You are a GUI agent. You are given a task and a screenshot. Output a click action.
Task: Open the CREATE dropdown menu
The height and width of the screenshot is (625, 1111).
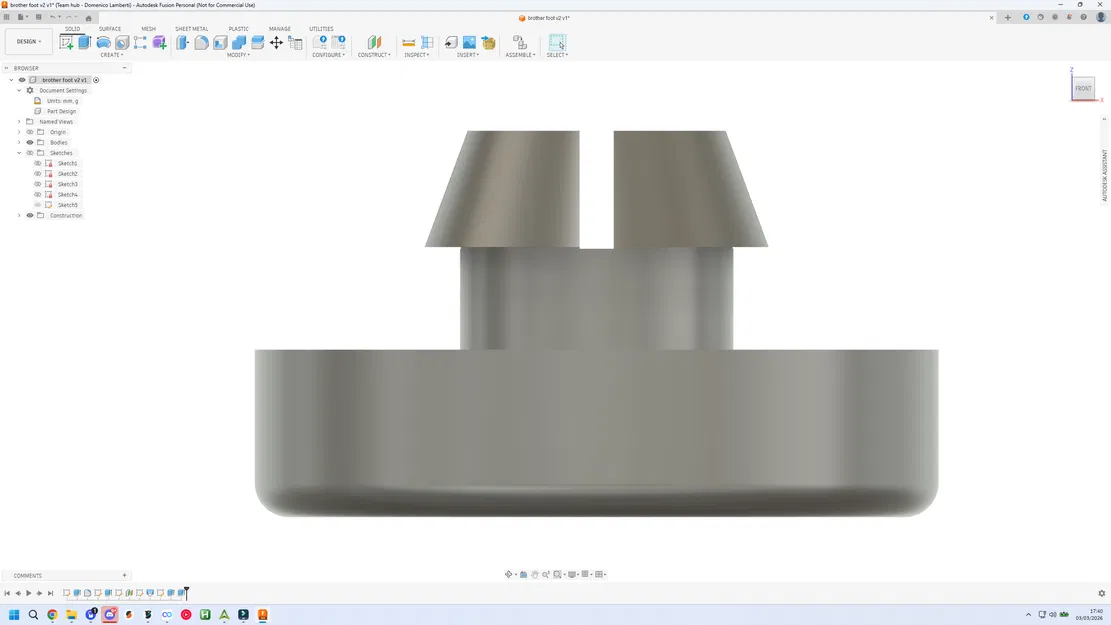pyautogui.click(x=111, y=55)
